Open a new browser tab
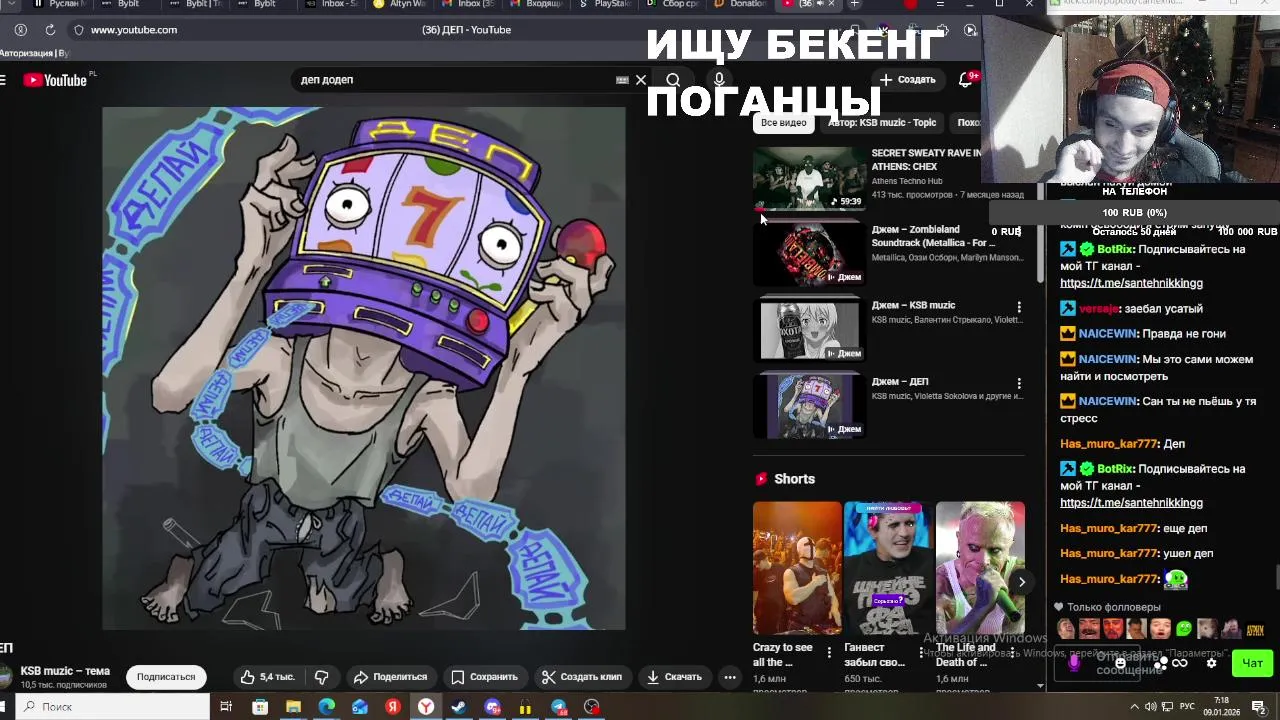The height and width of the screenshot is (720, 1280). (854, 4)
